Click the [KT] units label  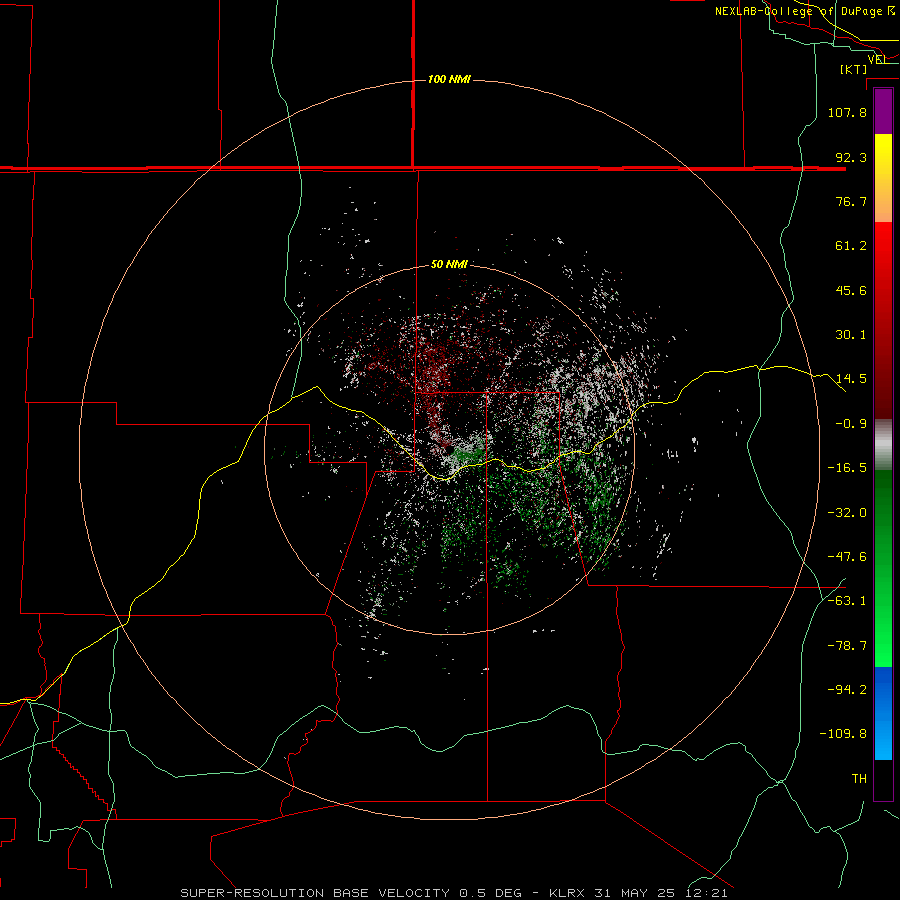click(x=854, y=69)
